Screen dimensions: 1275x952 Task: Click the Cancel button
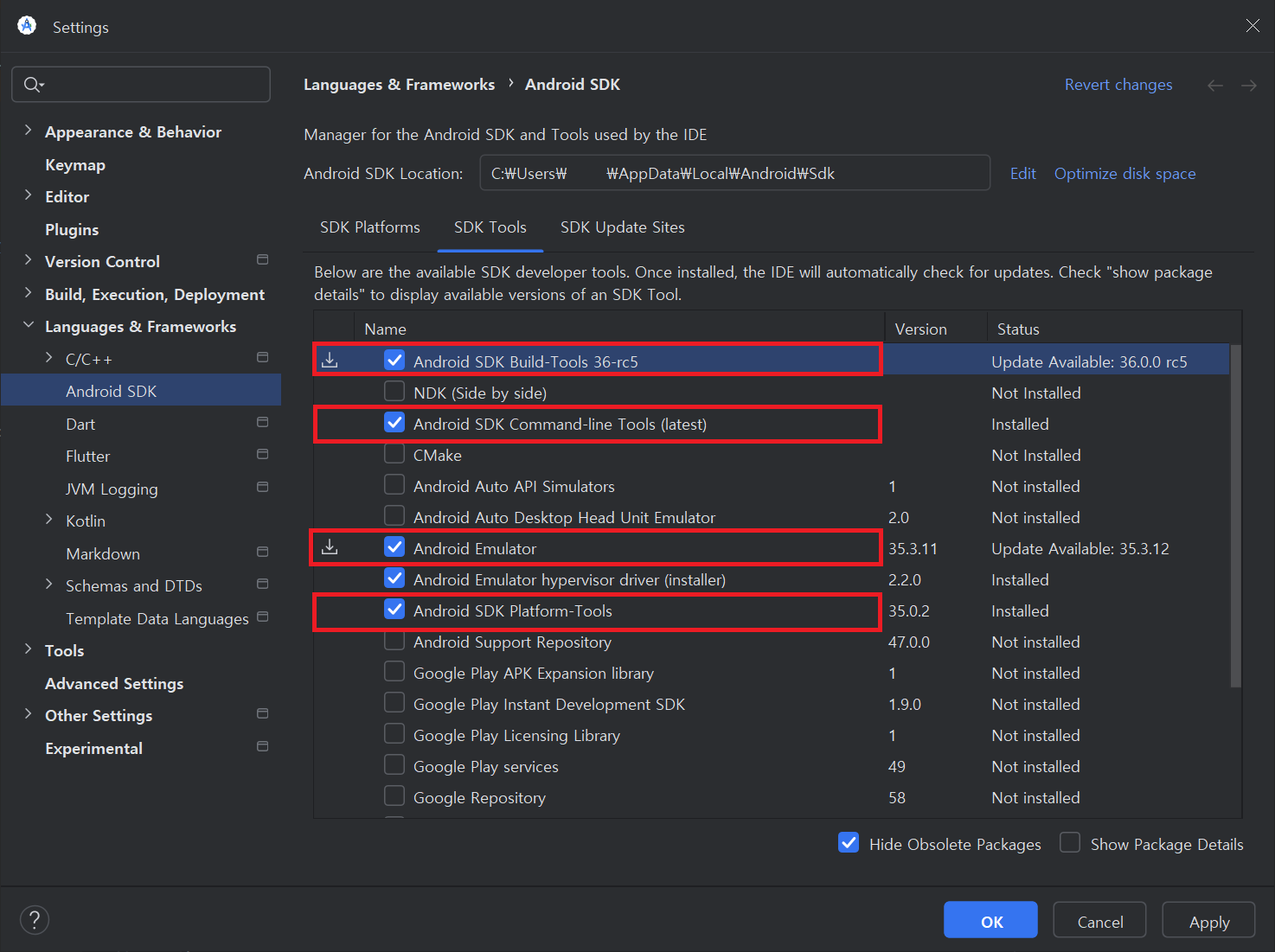coord(1099,919)
